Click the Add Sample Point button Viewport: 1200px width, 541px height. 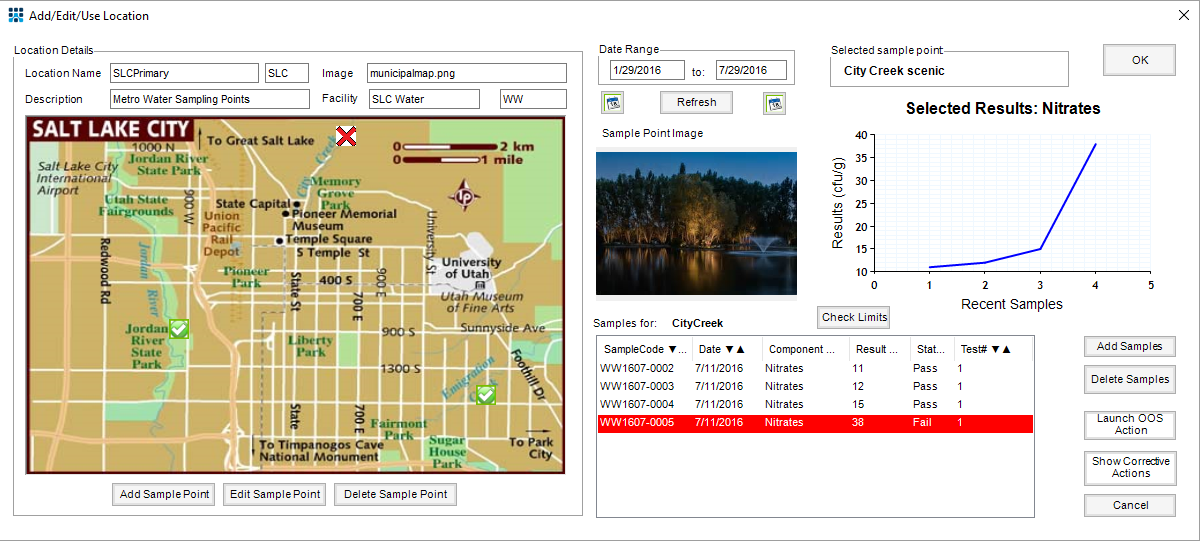pos(164,494)
